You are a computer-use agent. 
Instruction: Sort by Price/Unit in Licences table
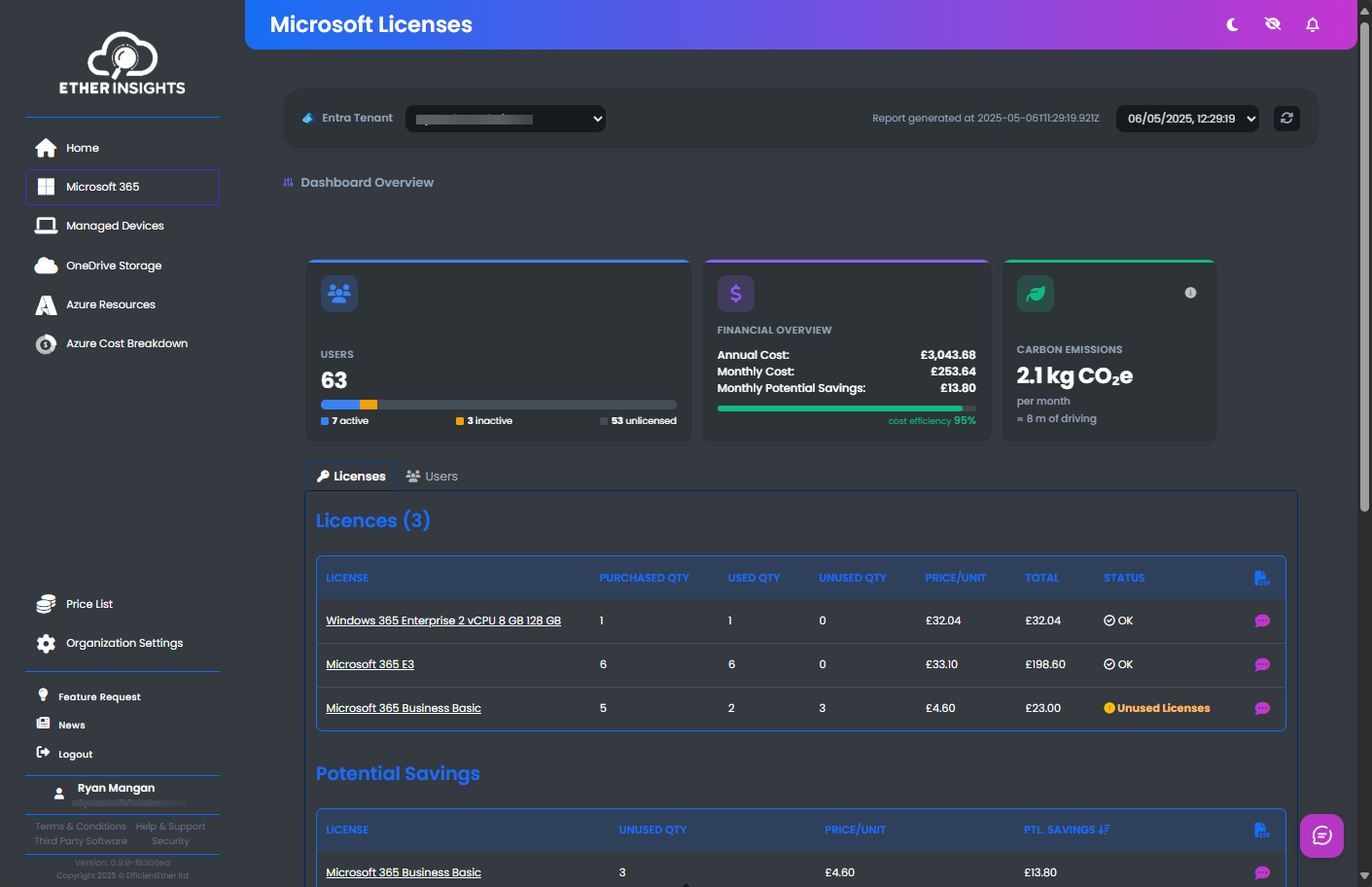(x=956, y=578)
